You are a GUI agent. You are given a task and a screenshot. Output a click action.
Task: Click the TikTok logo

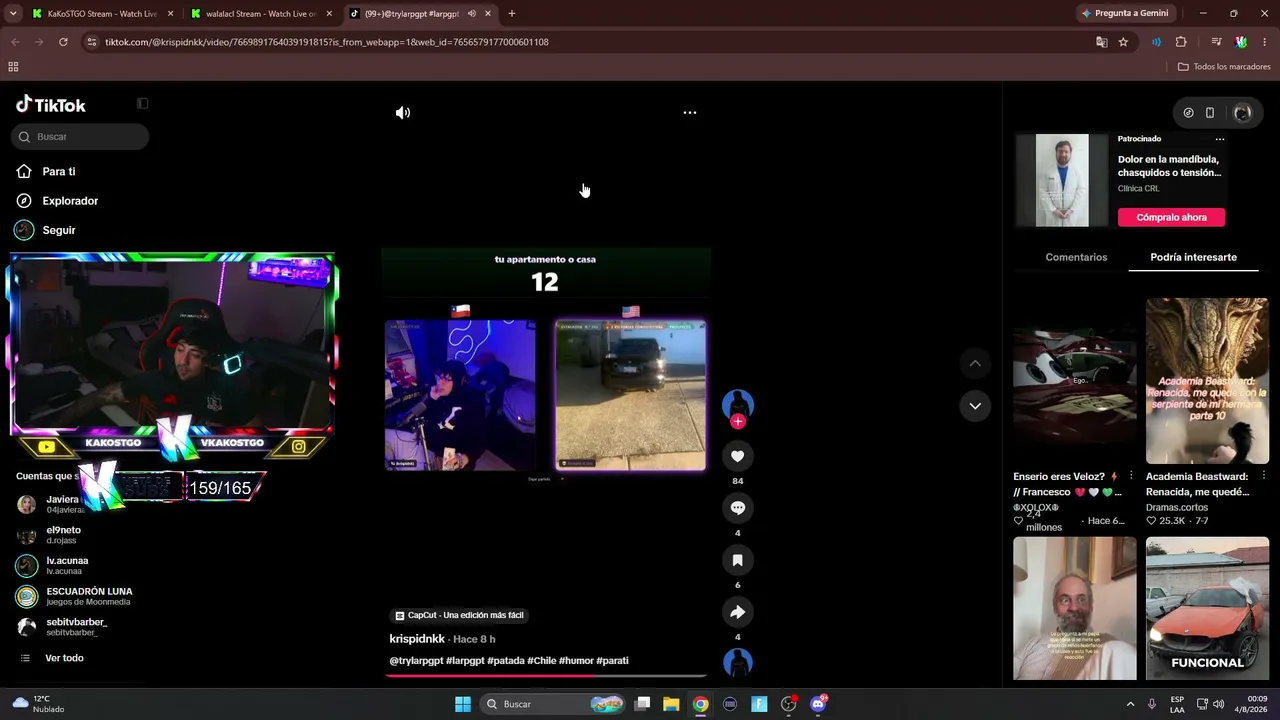[x=51, y=105]
